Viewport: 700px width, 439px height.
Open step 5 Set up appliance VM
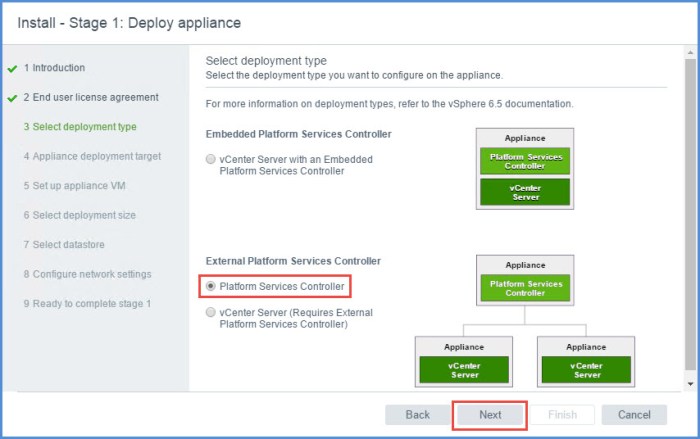[75, 186]
